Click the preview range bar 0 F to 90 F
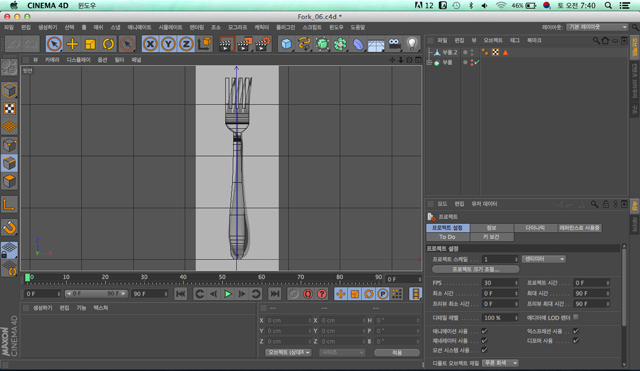The image size is (640, 371). click(96, 293)
